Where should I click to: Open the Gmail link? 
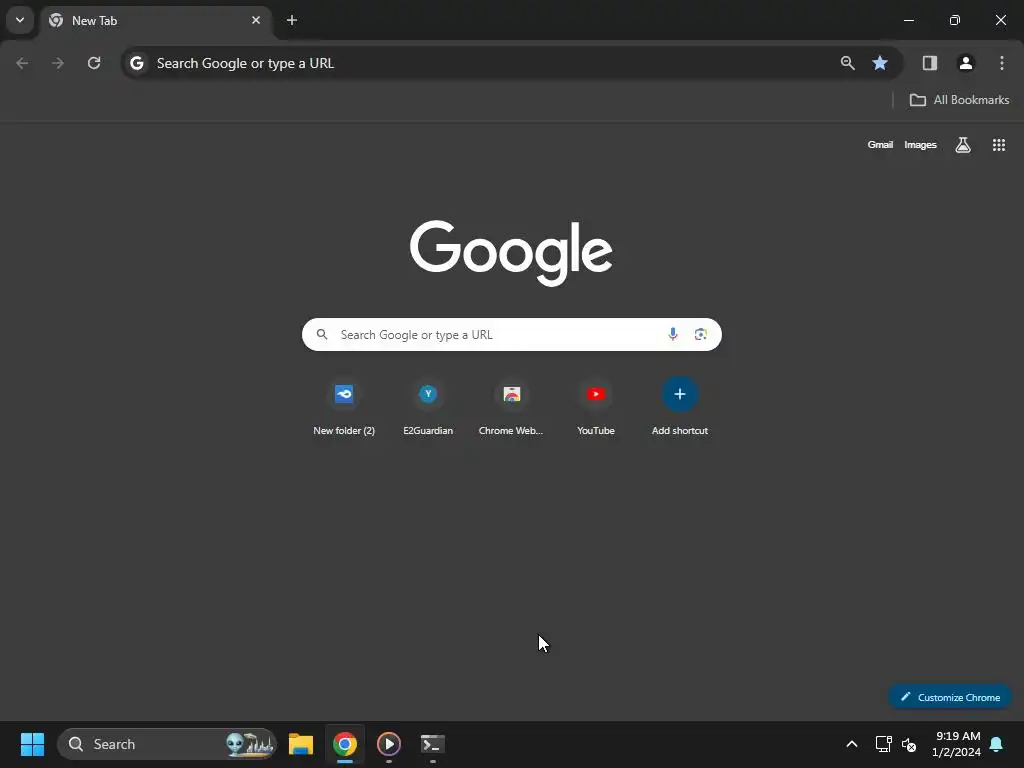click(x=880, y=145)
